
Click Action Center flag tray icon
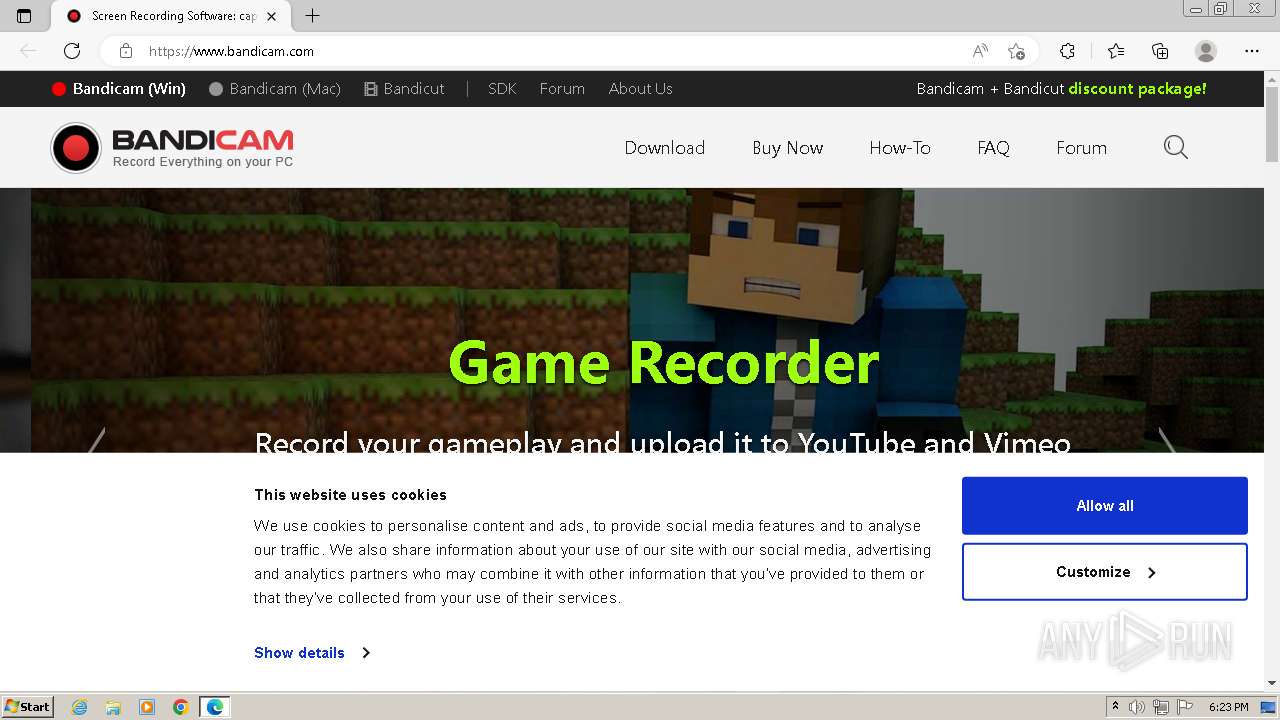[1185, 707]
